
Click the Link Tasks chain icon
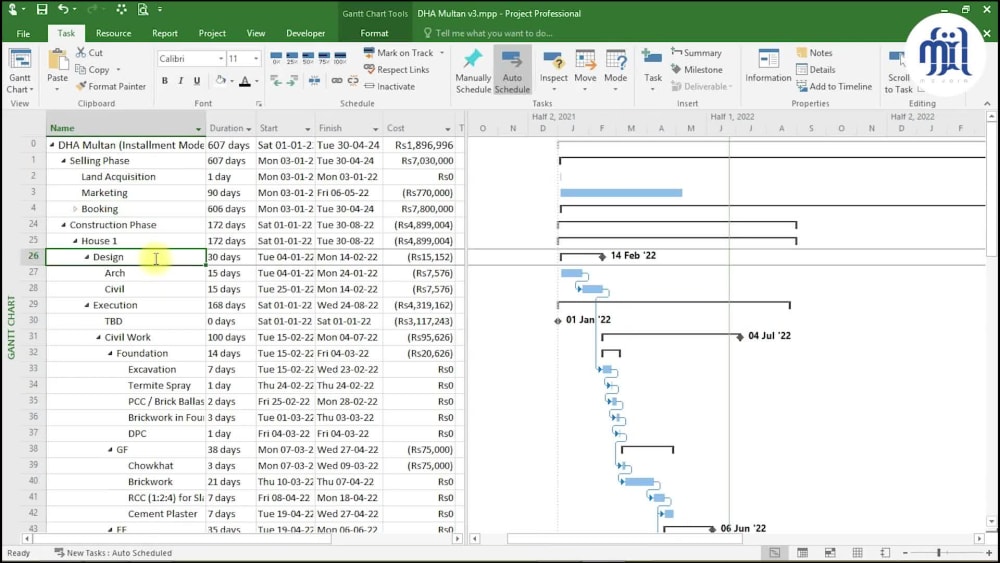tap(337, 80)
